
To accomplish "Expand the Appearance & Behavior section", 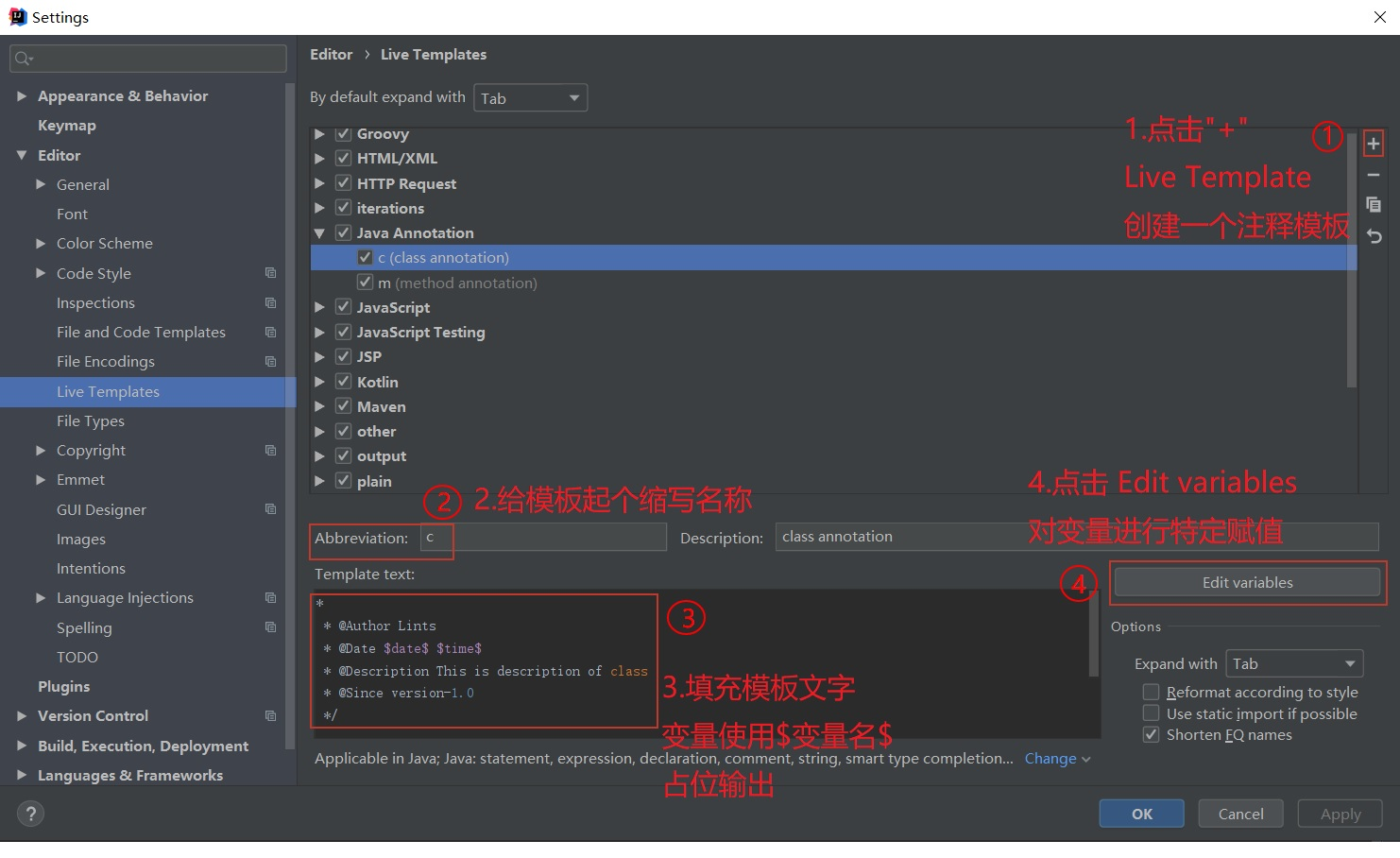I will pos(22,95).
